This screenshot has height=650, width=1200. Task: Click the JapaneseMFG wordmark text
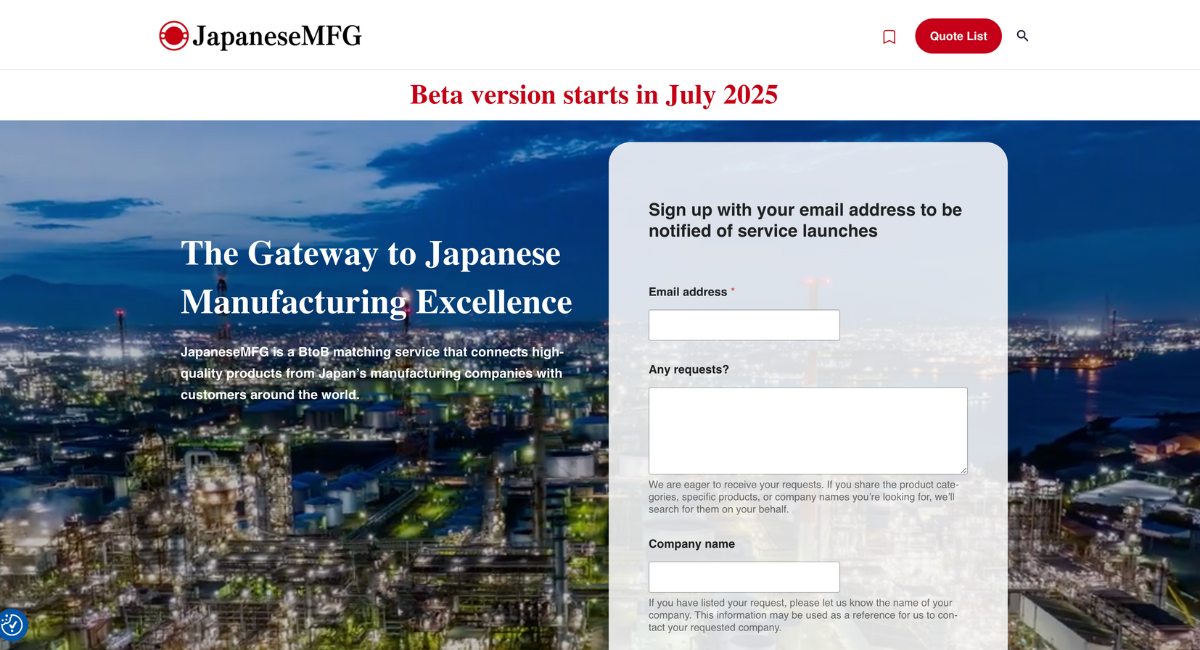(277, 37)
